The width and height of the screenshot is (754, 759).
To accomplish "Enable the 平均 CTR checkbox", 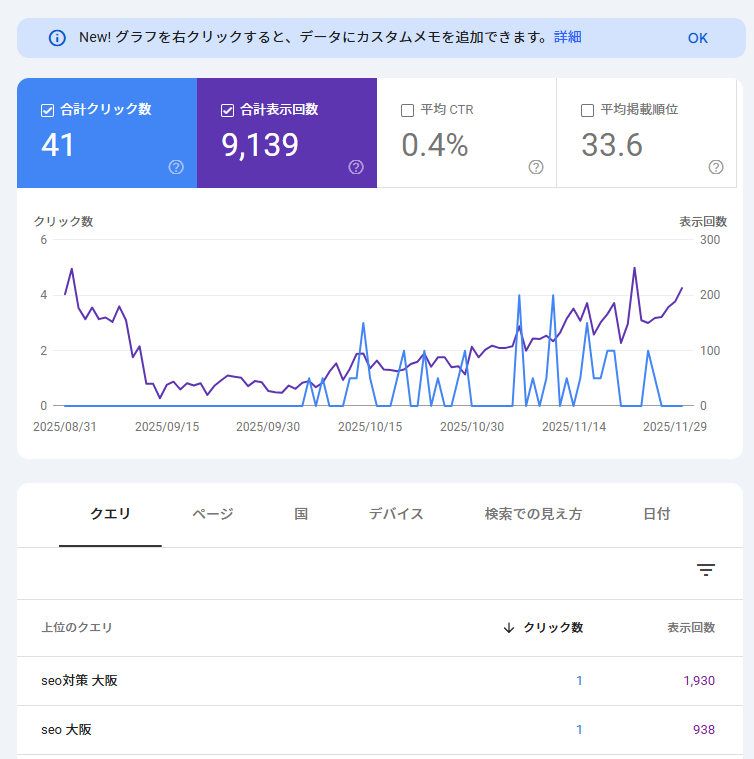I will (x=407, y=110).
